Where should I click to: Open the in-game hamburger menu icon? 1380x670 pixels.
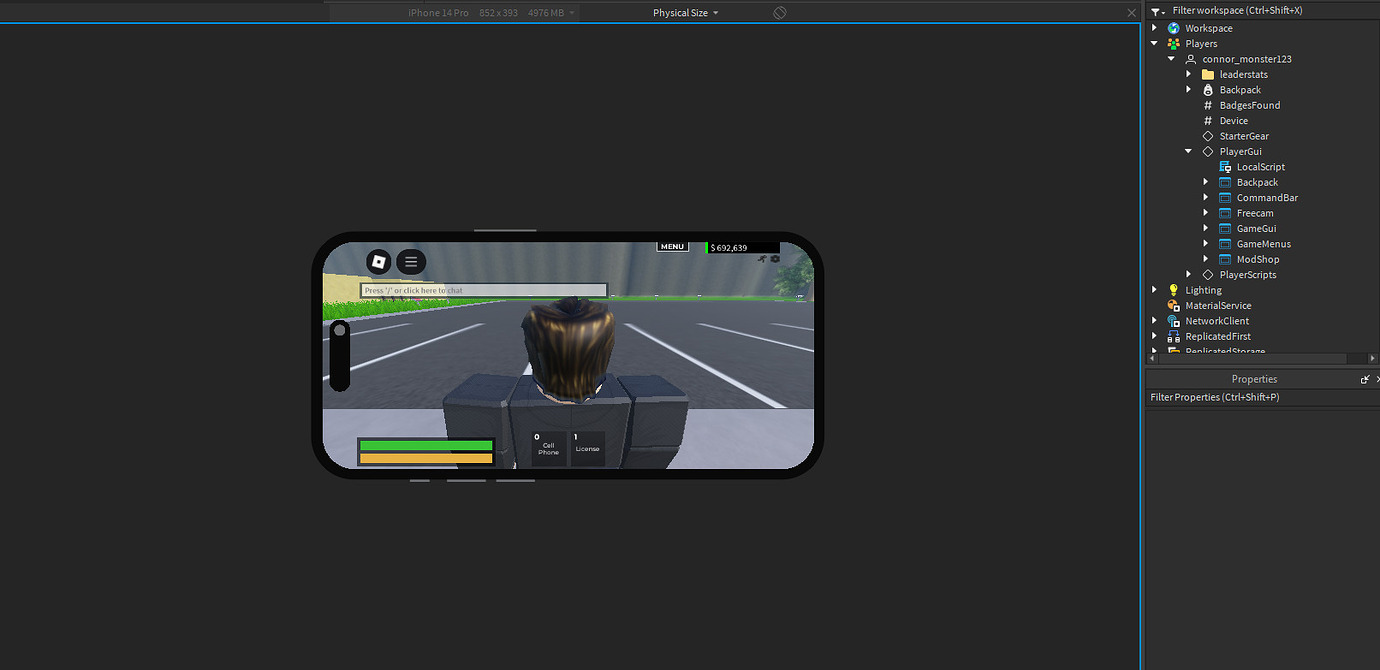point(411,262)
